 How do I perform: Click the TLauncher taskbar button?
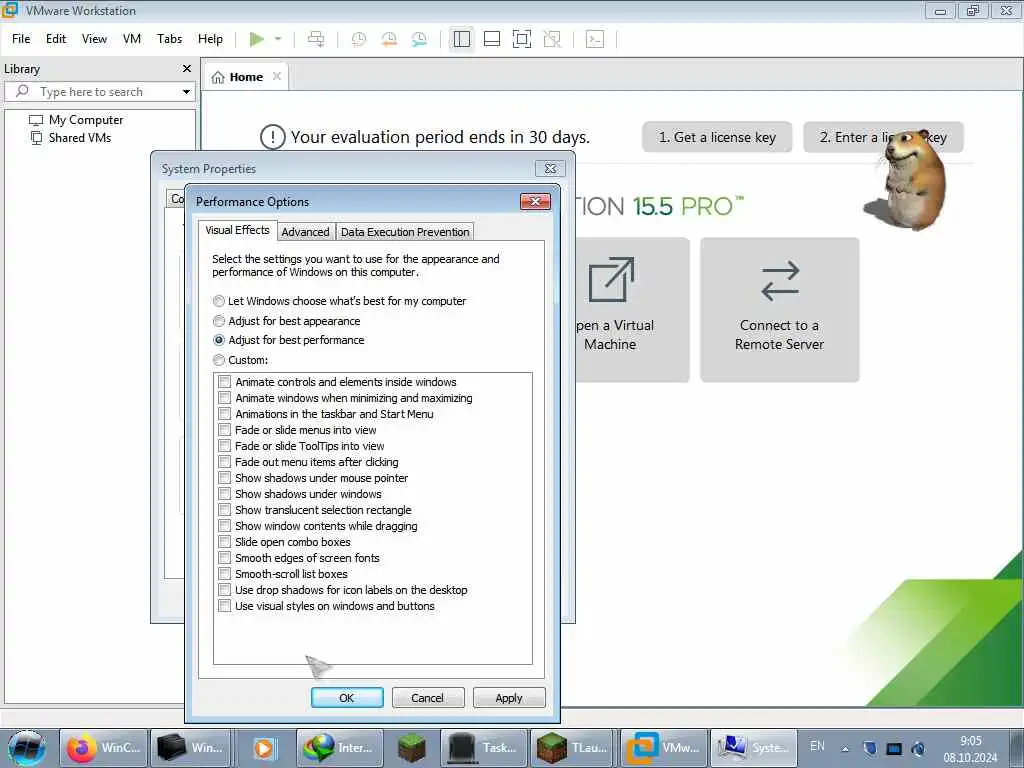click(x=573, y=748)
